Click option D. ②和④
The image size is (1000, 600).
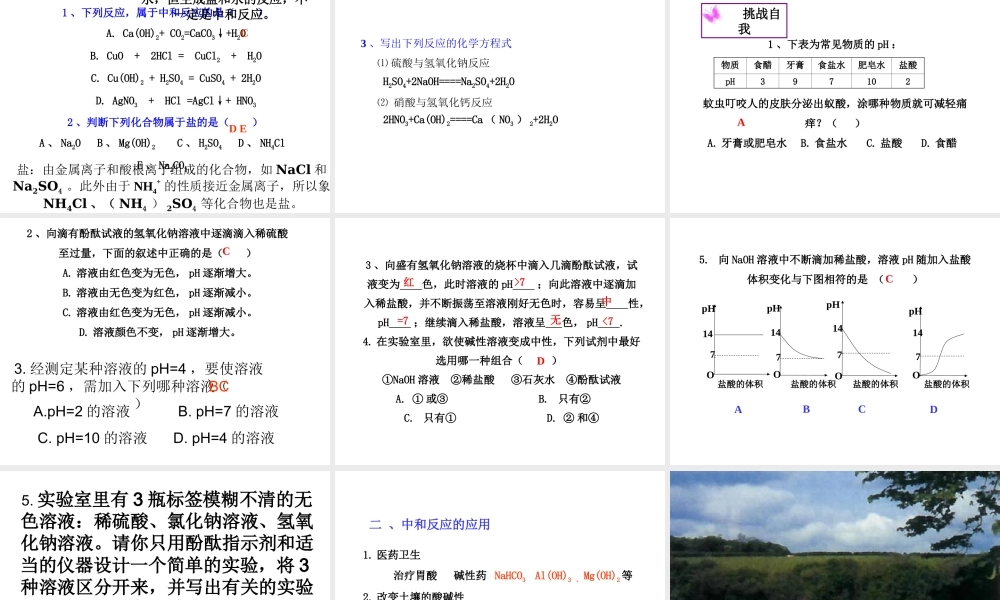click(573, 418)
